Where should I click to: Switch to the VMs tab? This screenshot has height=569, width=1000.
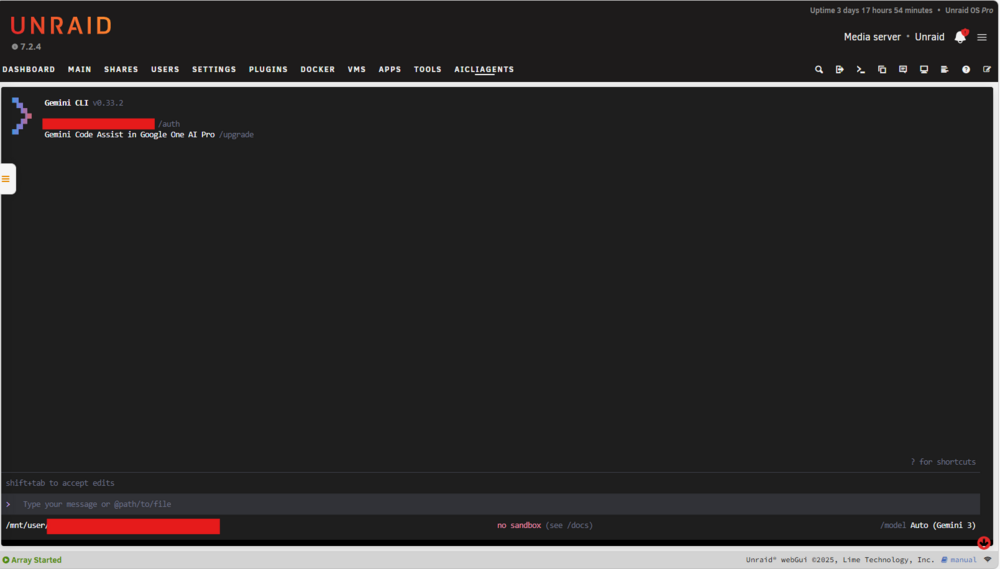[x=357, y=70]
